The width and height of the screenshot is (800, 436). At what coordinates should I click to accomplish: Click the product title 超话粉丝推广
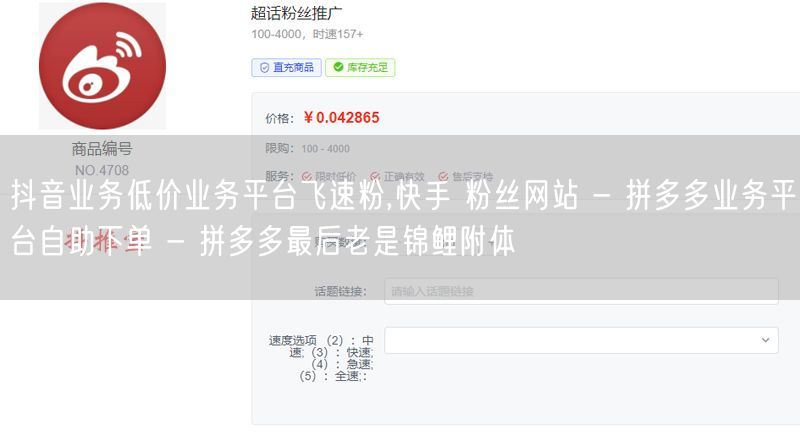coord(296,13)
